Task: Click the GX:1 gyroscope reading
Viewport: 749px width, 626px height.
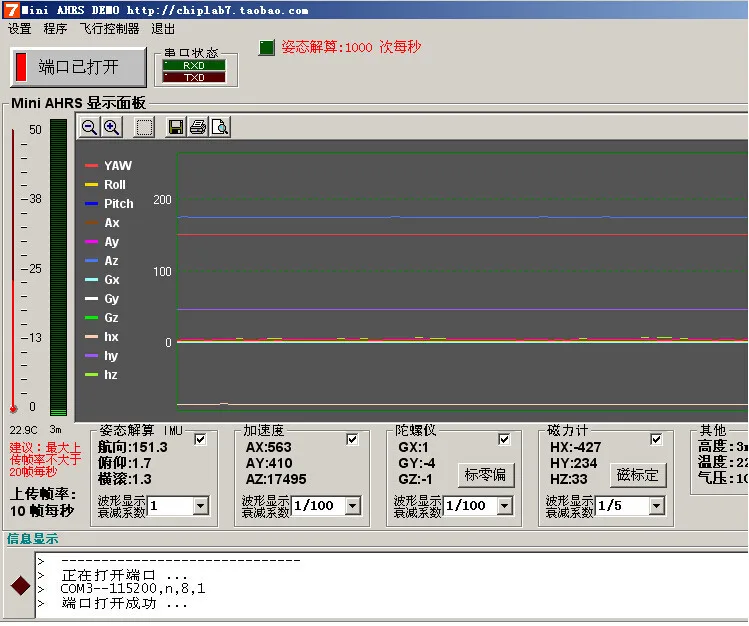Action: point(413,447)
